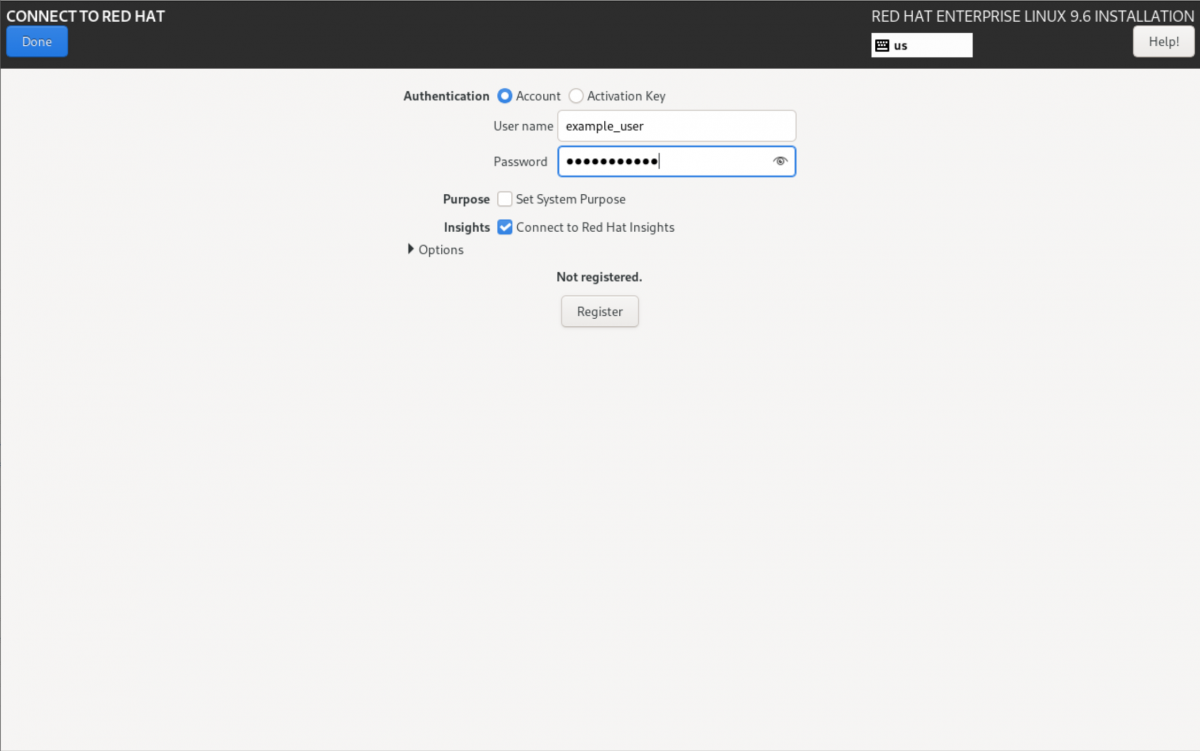
Task: Click inside the Password field
Action: click(x=665, y=161)
